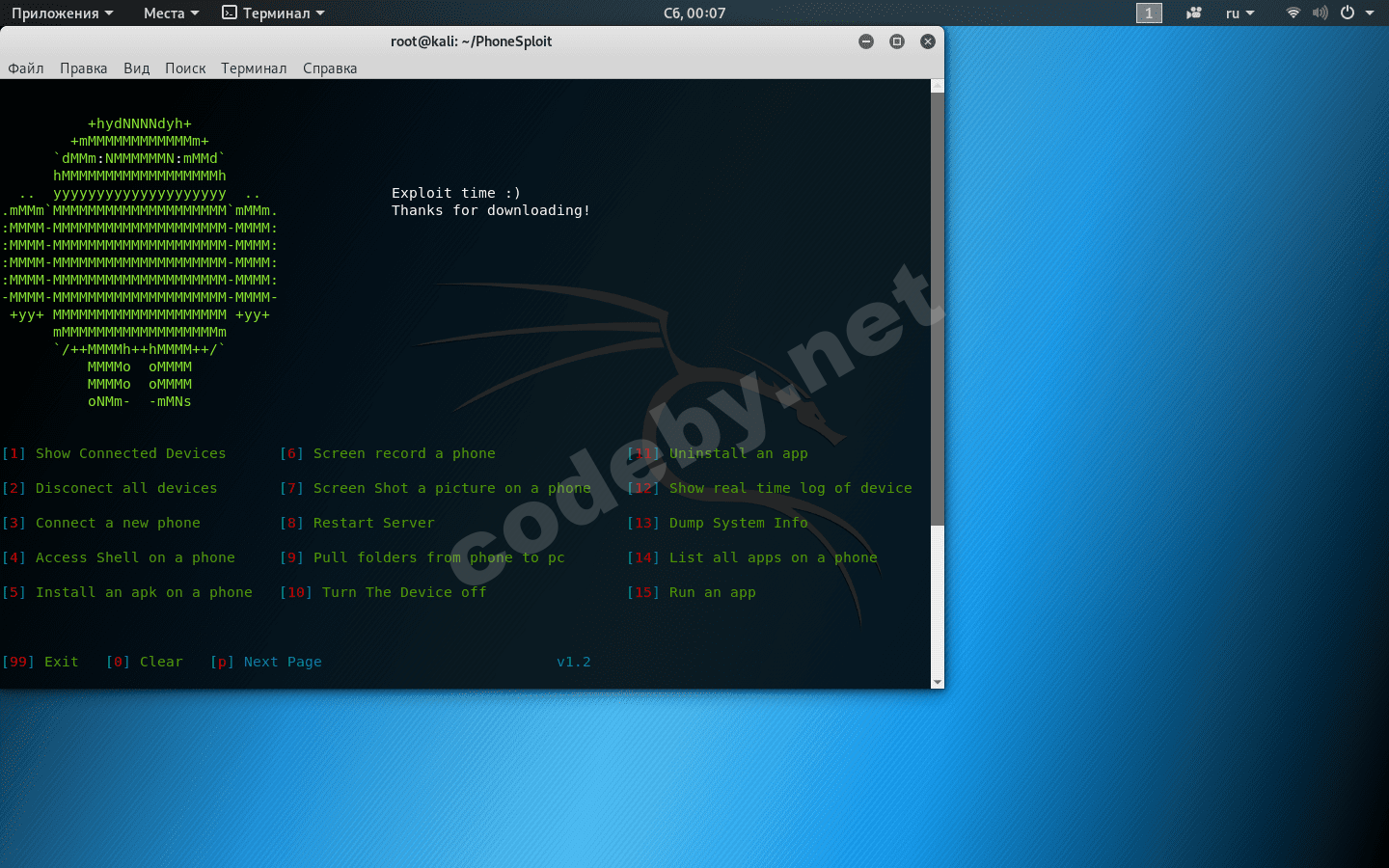Click the 'Run an app' option text

tap(713, 592)
